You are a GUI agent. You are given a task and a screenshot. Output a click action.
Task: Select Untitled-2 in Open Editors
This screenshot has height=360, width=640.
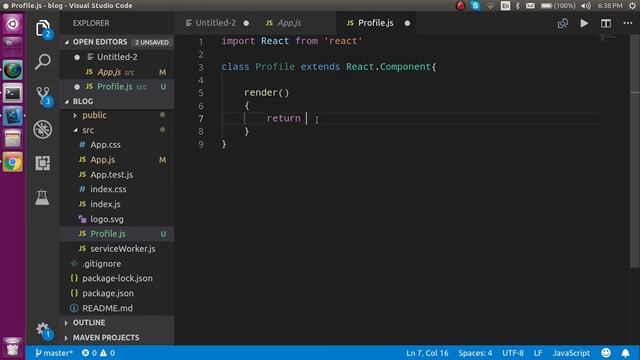117,57
